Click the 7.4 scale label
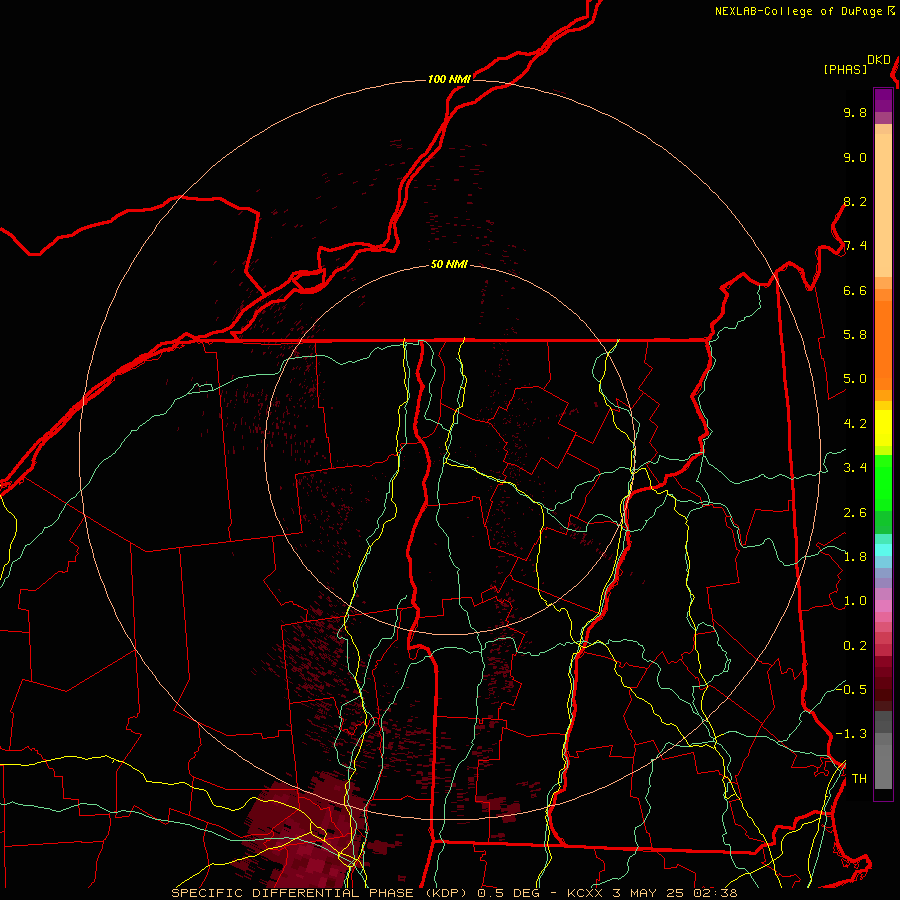This screenshot has width=900, height=900. pos(855,246)
